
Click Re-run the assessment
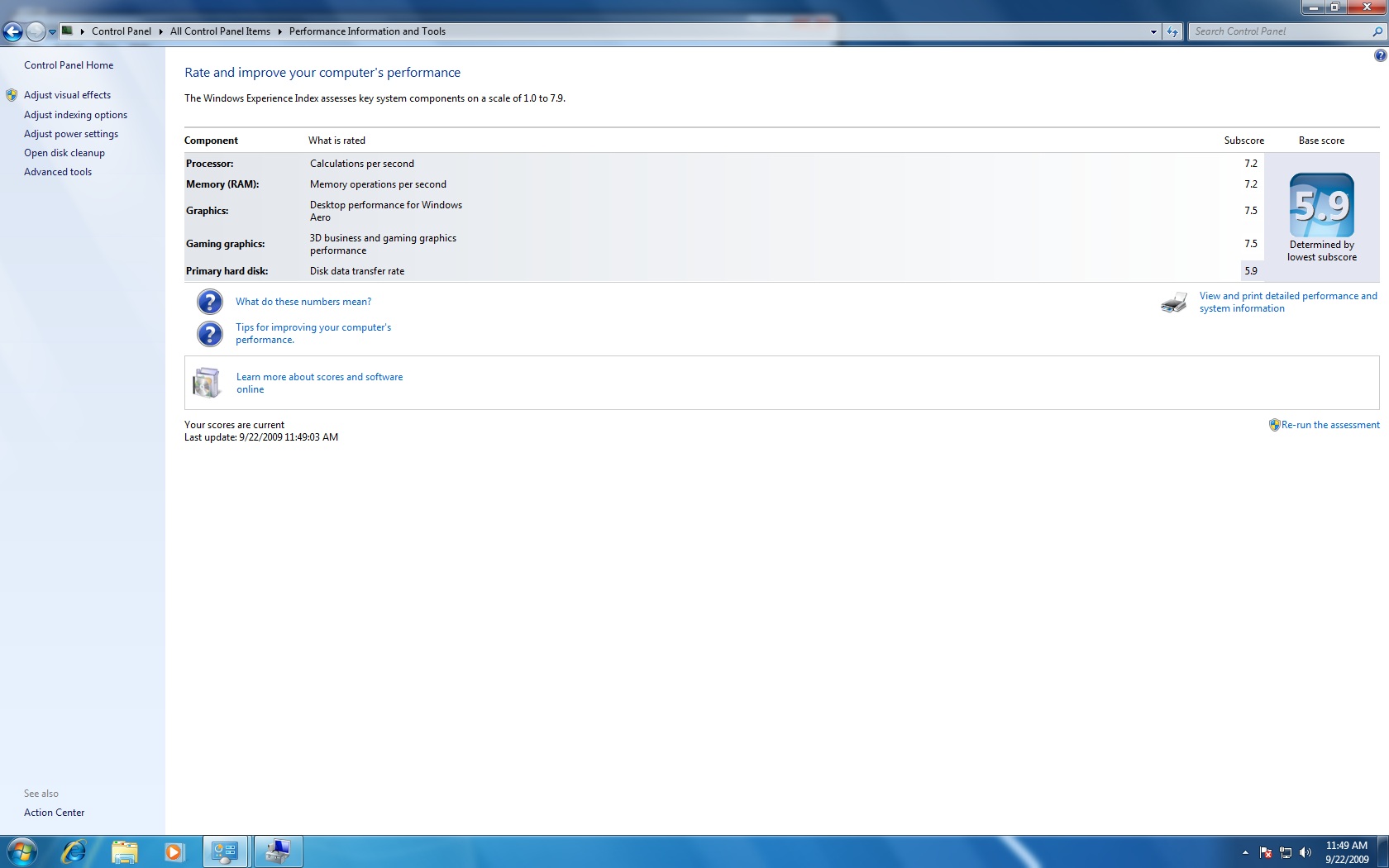click(1330, 425)
